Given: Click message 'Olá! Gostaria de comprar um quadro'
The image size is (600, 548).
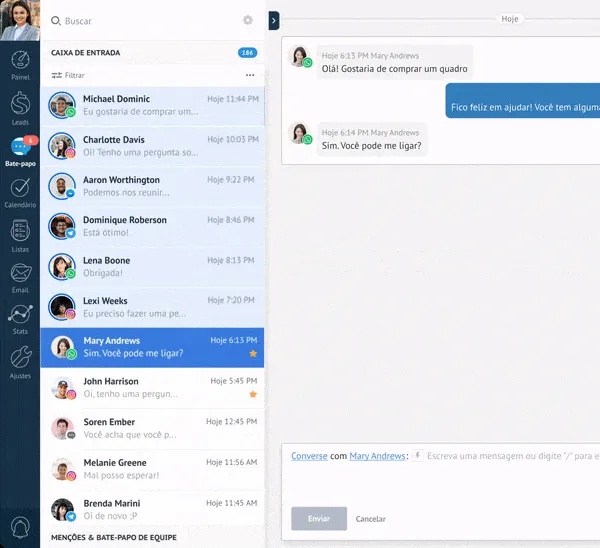Looking at the screenshot, I should (x=395, y=62).
